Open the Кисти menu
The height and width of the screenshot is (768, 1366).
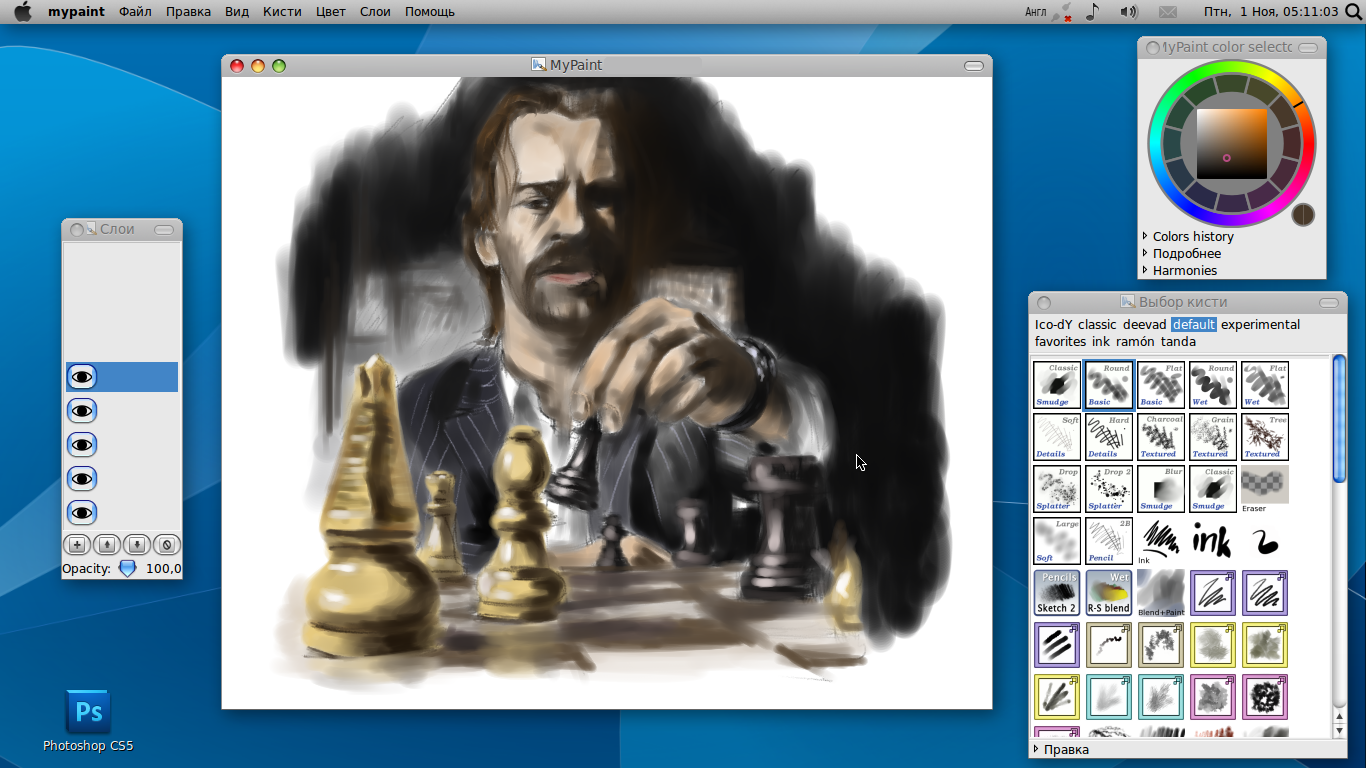click(x=282, y=12)
